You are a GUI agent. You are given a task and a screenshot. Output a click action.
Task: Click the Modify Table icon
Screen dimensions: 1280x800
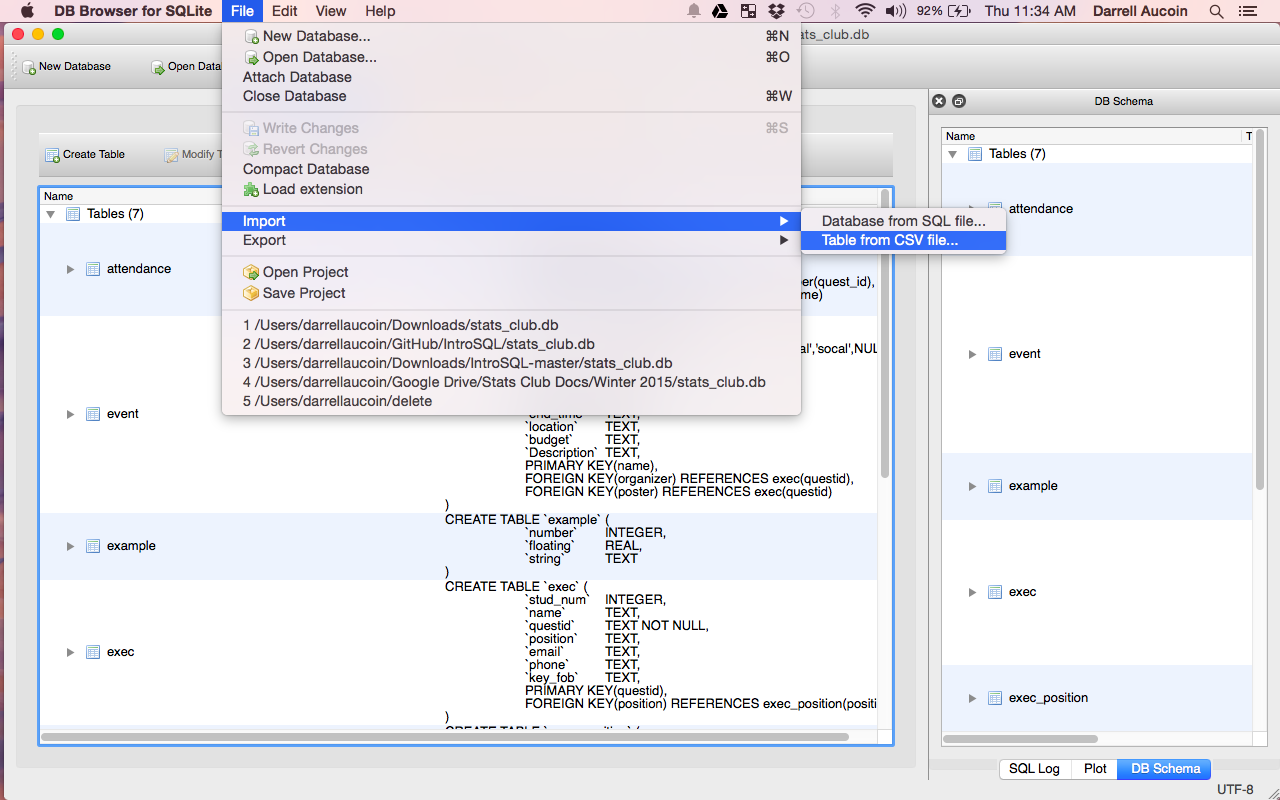[171, 155]
